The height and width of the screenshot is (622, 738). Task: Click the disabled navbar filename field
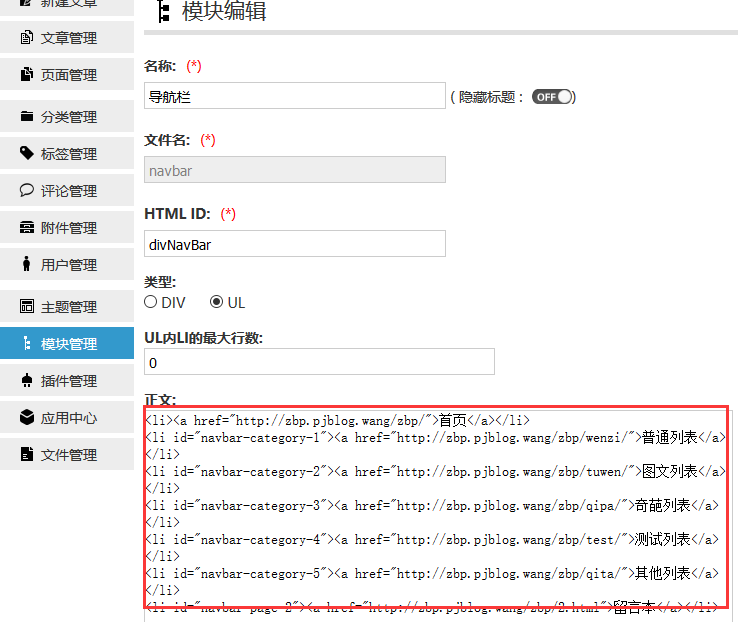click(295, 170)
